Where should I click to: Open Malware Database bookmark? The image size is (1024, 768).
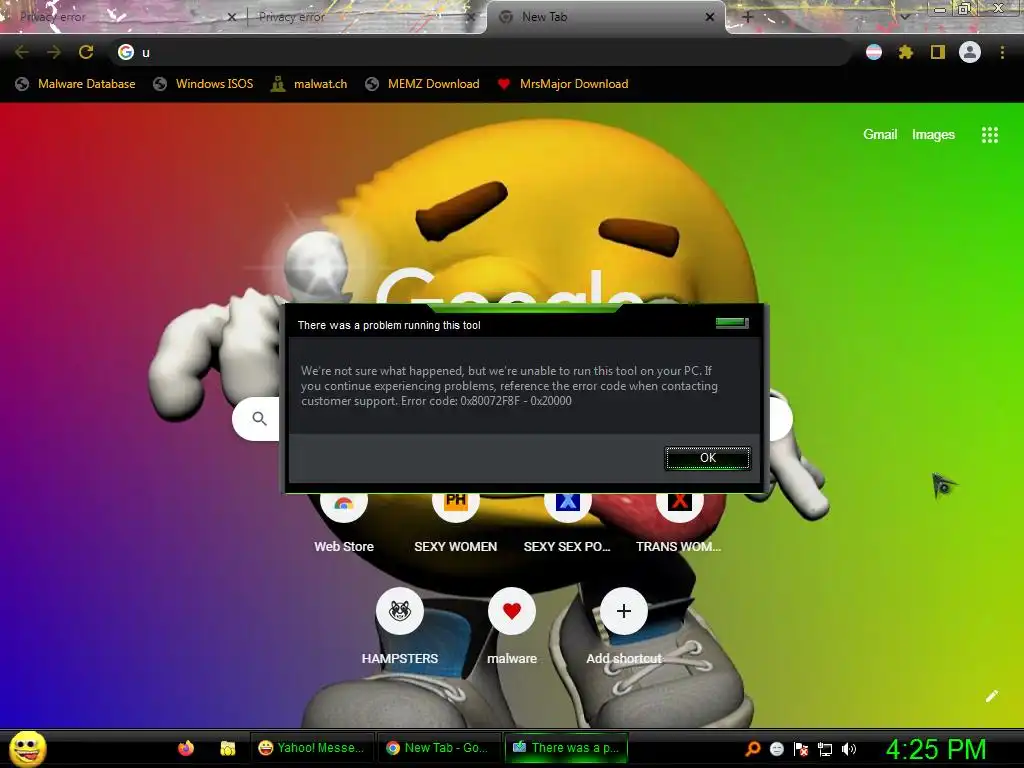tap(76, 84)
